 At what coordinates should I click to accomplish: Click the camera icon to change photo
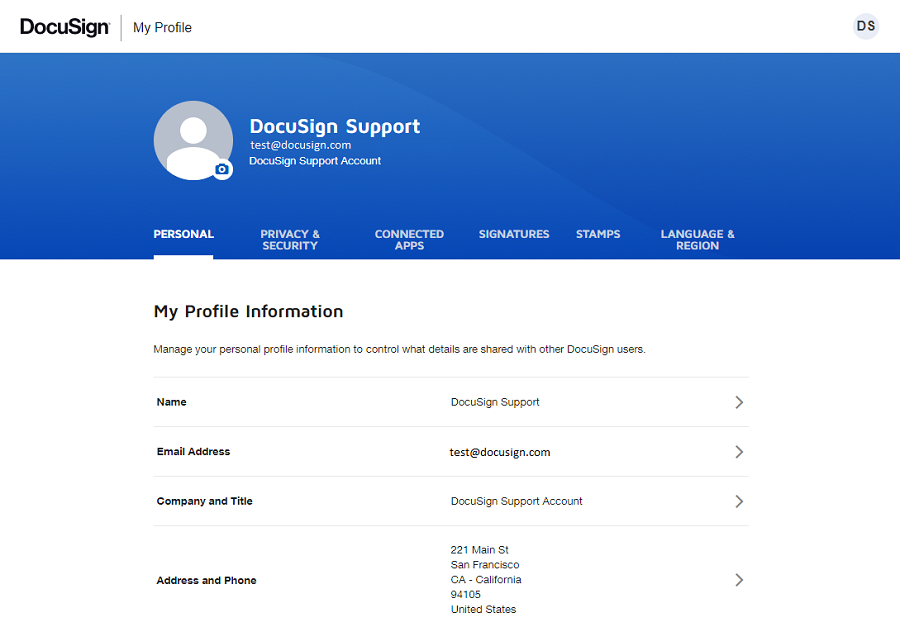(x=222, y=169)
